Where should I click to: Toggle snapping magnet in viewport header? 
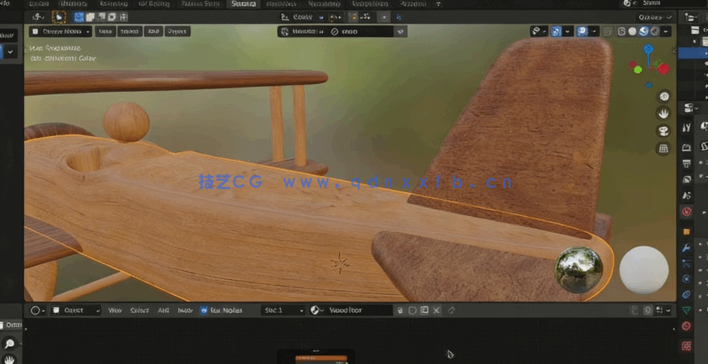(354, 17)
